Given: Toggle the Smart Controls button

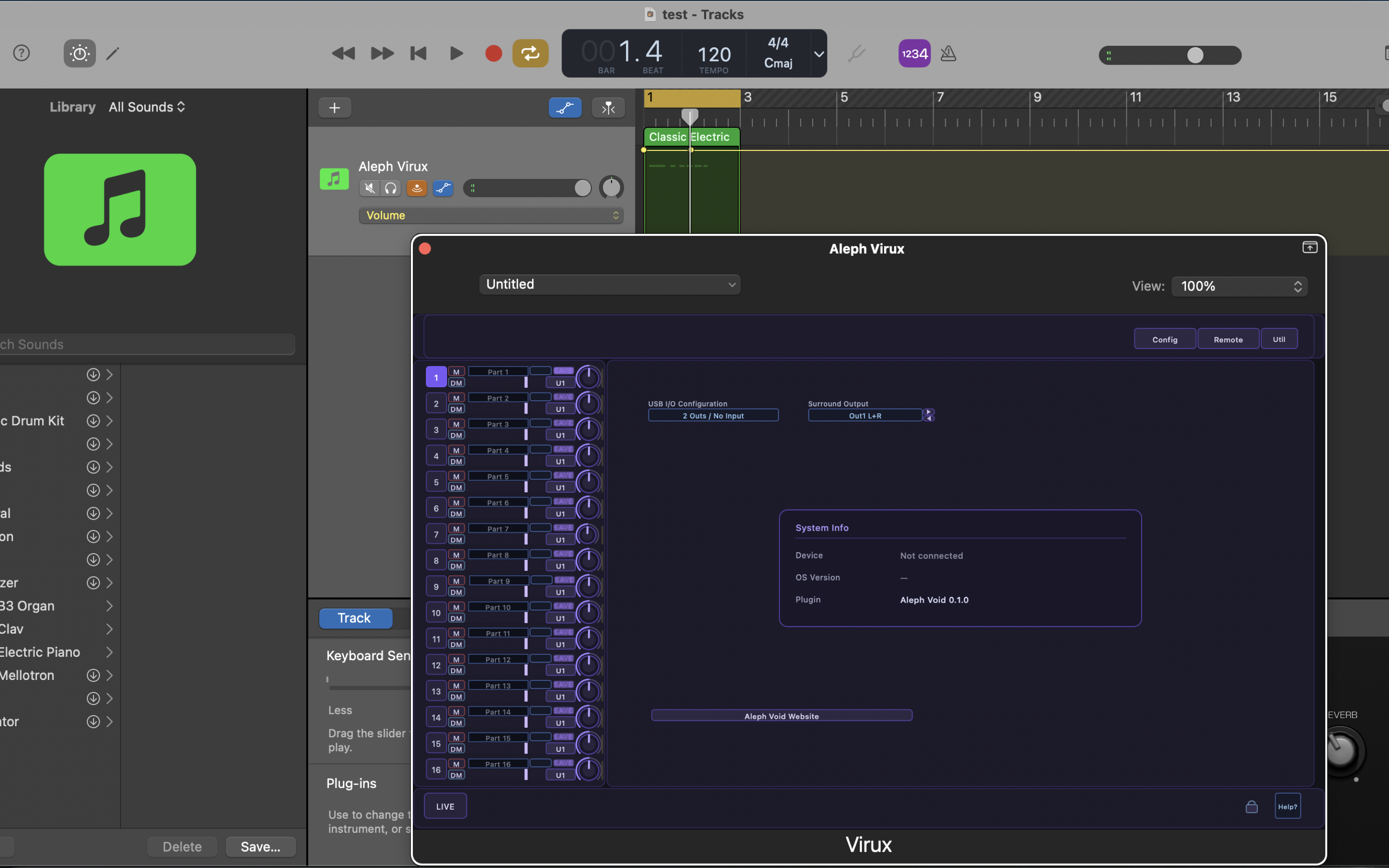Looking at the screenshot, I should [80, 54].
